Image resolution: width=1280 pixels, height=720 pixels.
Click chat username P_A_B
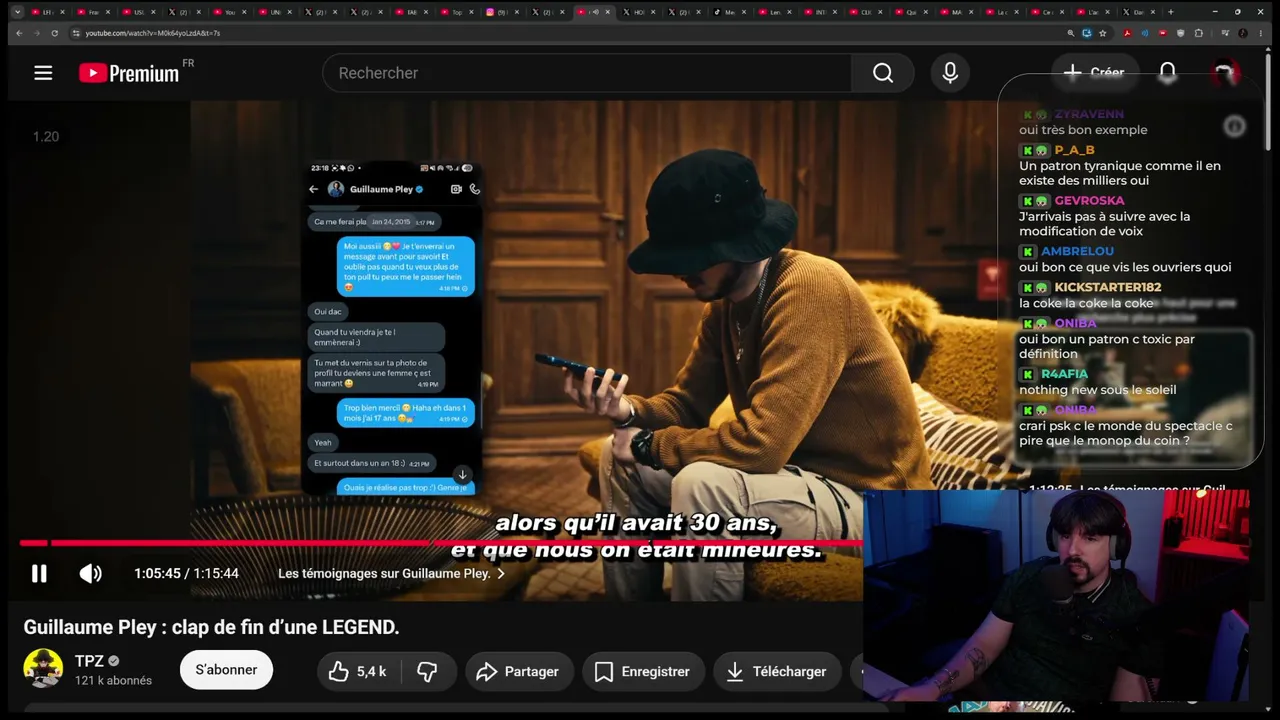click(x=1074, y=150)
